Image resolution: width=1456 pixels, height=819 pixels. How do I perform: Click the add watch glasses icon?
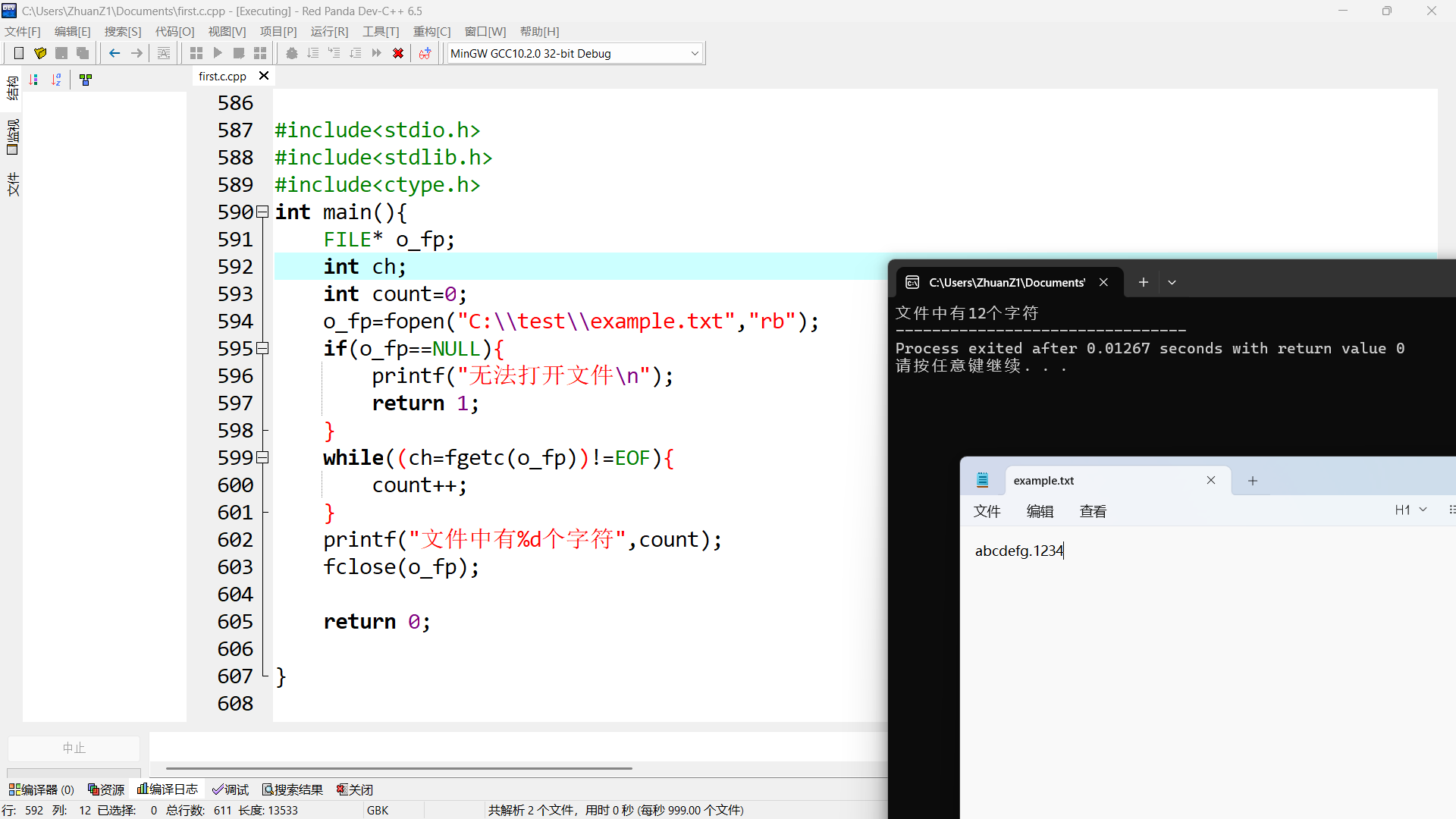[x=425, y=53]
